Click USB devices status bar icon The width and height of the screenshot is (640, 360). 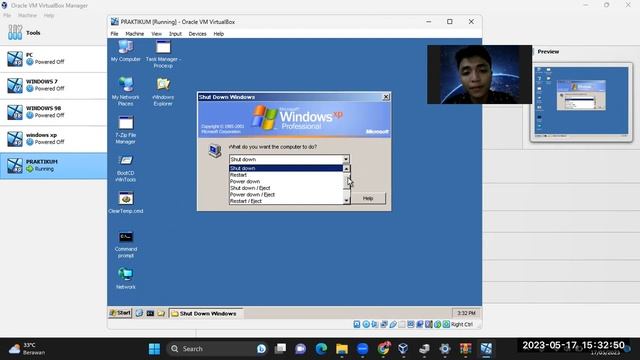click(x=393, y=324)
